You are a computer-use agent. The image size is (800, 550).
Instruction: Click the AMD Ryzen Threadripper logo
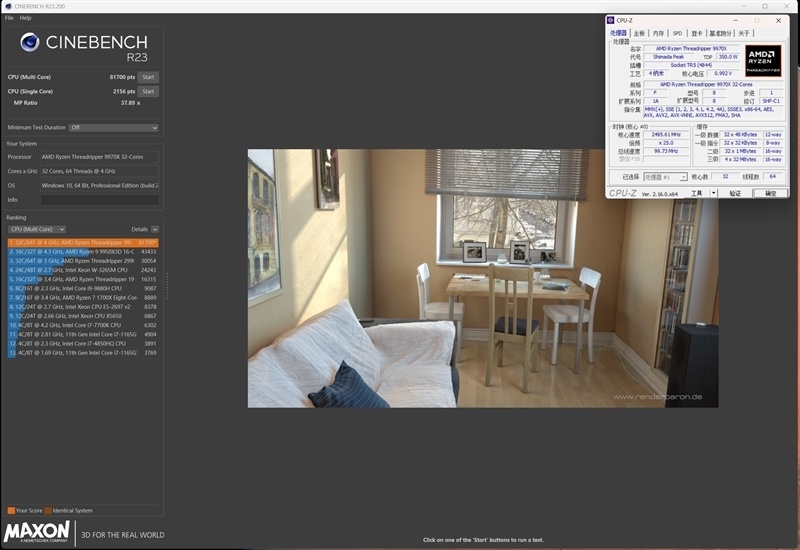763,59
